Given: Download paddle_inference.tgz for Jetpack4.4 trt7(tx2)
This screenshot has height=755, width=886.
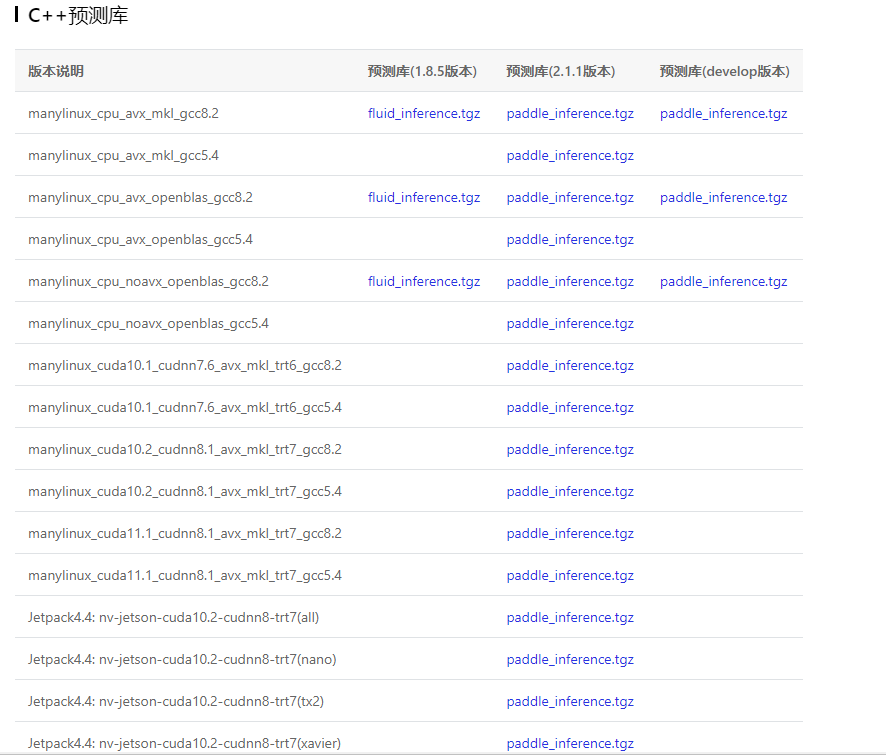Looking at the screenshot, I should (570, 701).
